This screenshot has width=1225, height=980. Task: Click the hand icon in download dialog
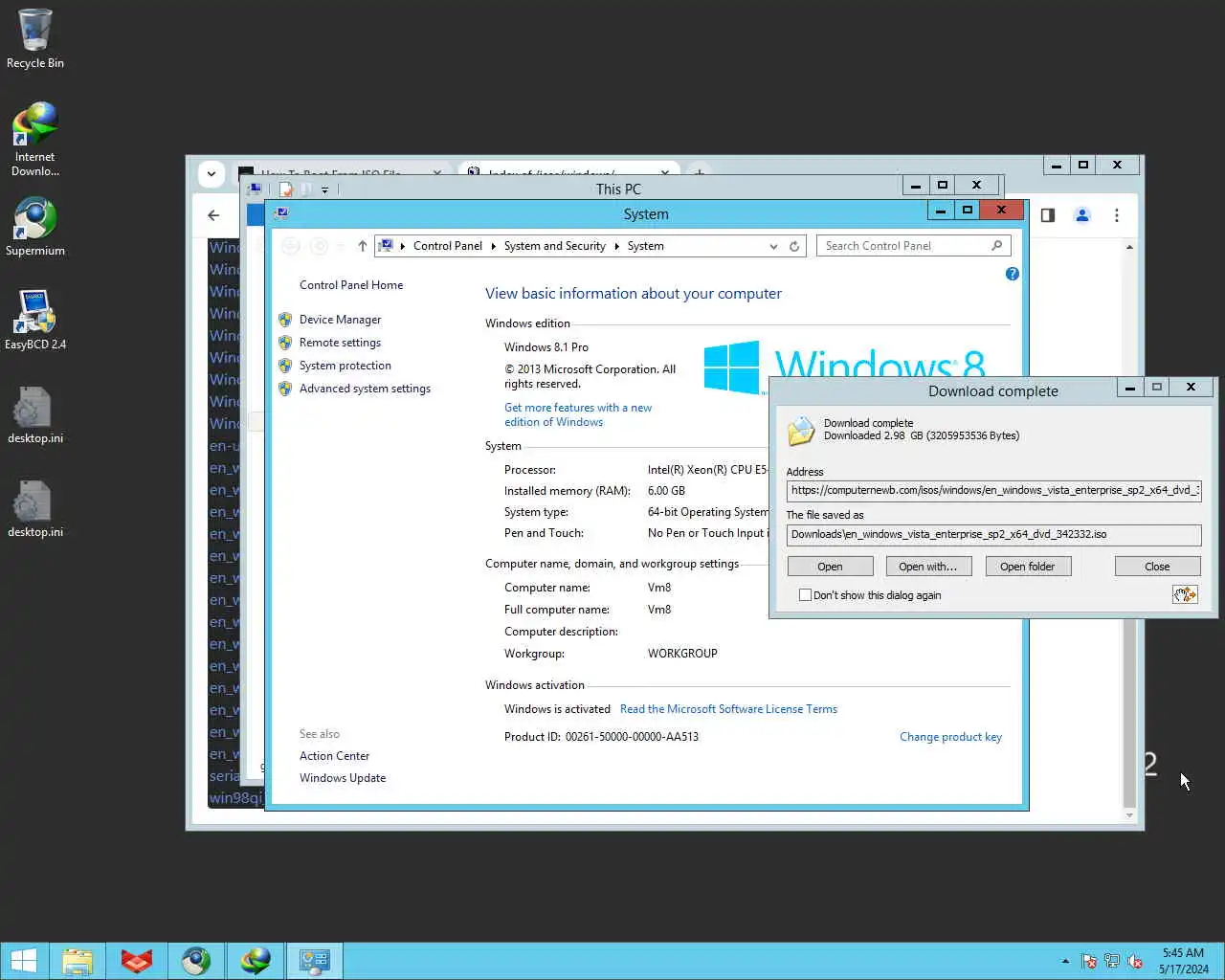click(1185, 594)
